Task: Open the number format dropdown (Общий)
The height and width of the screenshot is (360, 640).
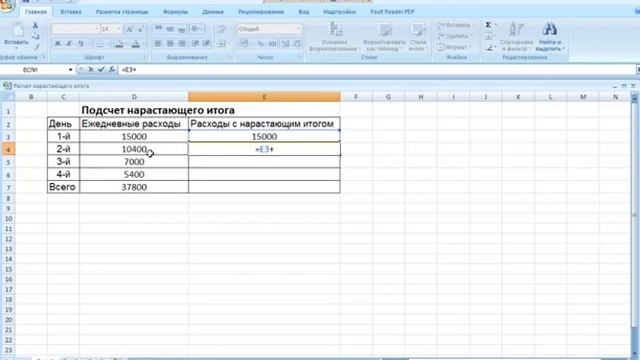Action: click(298, 29)
